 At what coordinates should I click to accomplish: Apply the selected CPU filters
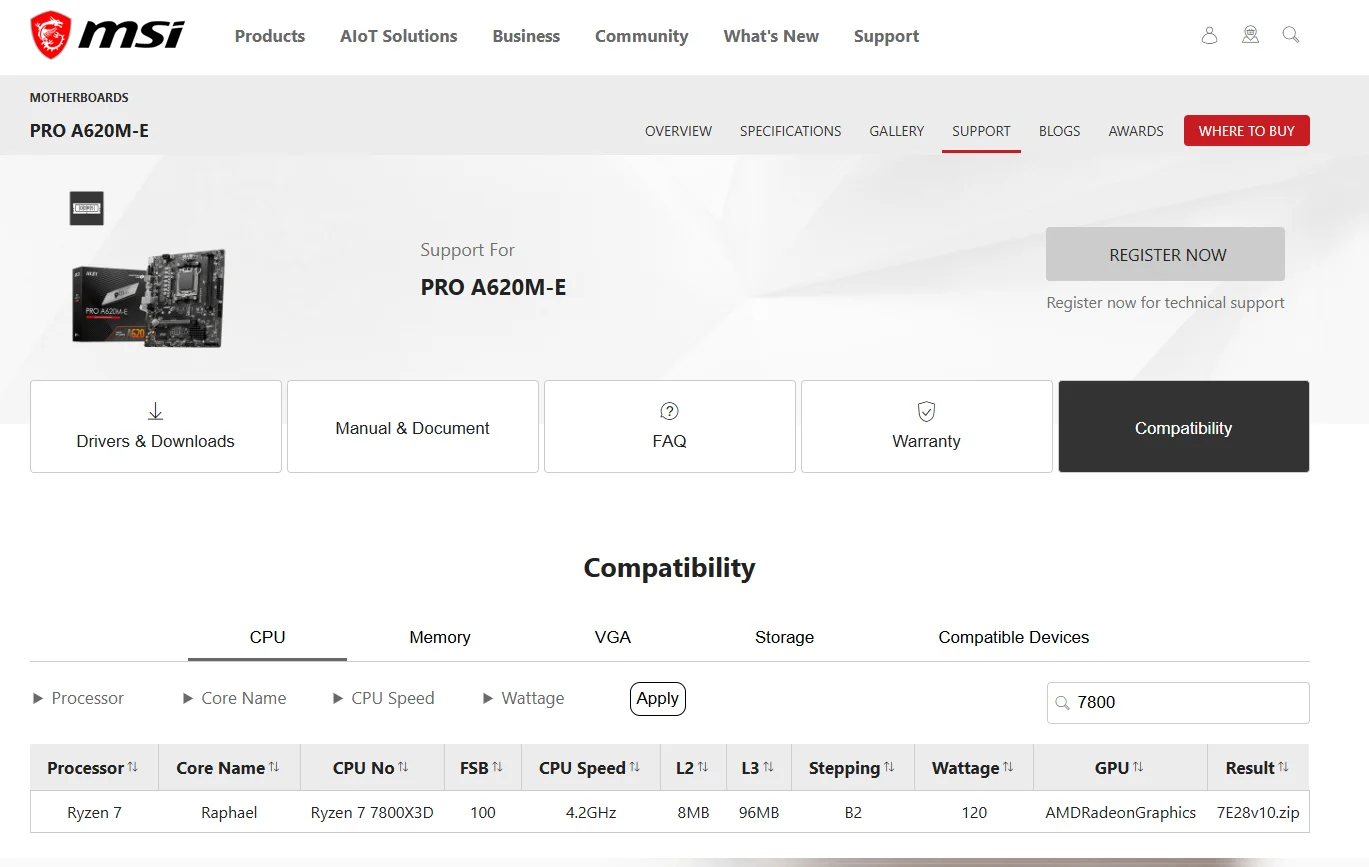[658, 699]
